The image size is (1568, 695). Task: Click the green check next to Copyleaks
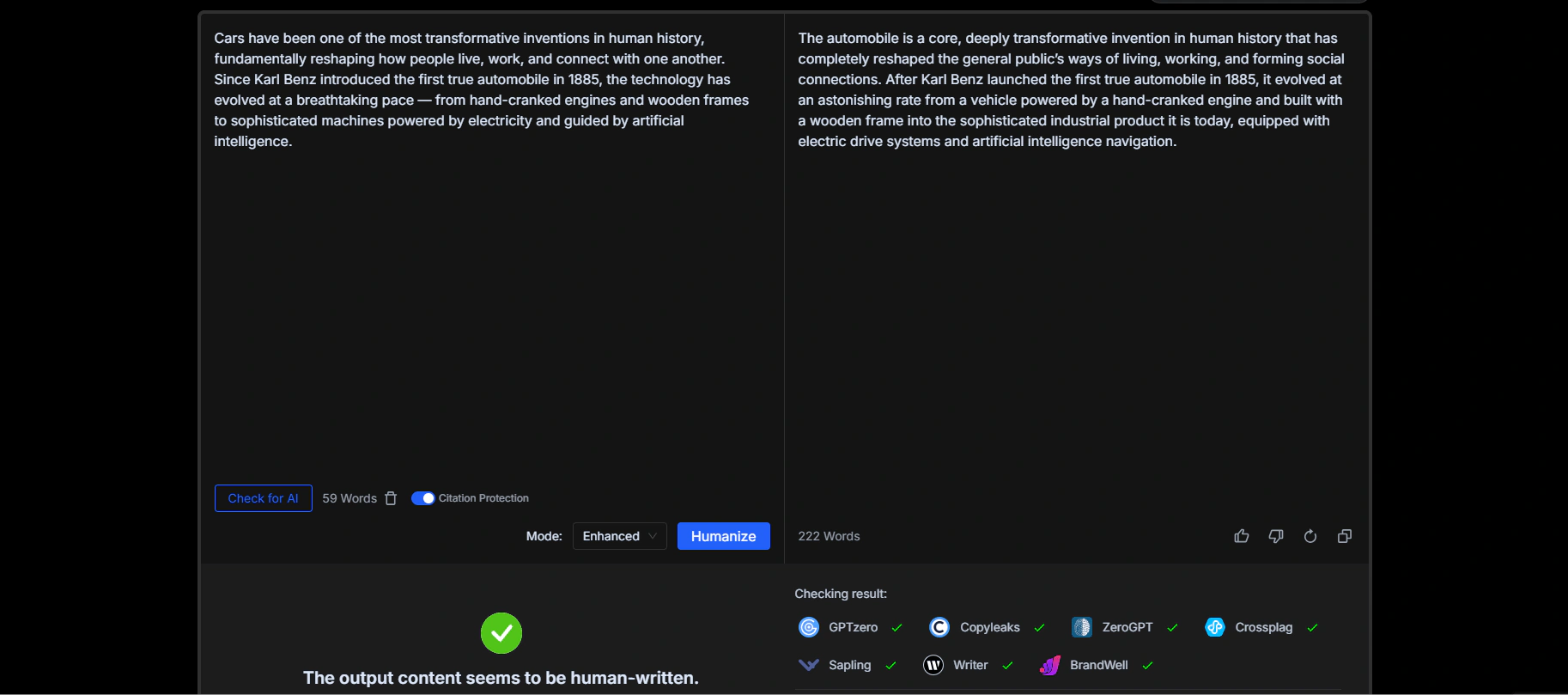[x=1039, y=628]
